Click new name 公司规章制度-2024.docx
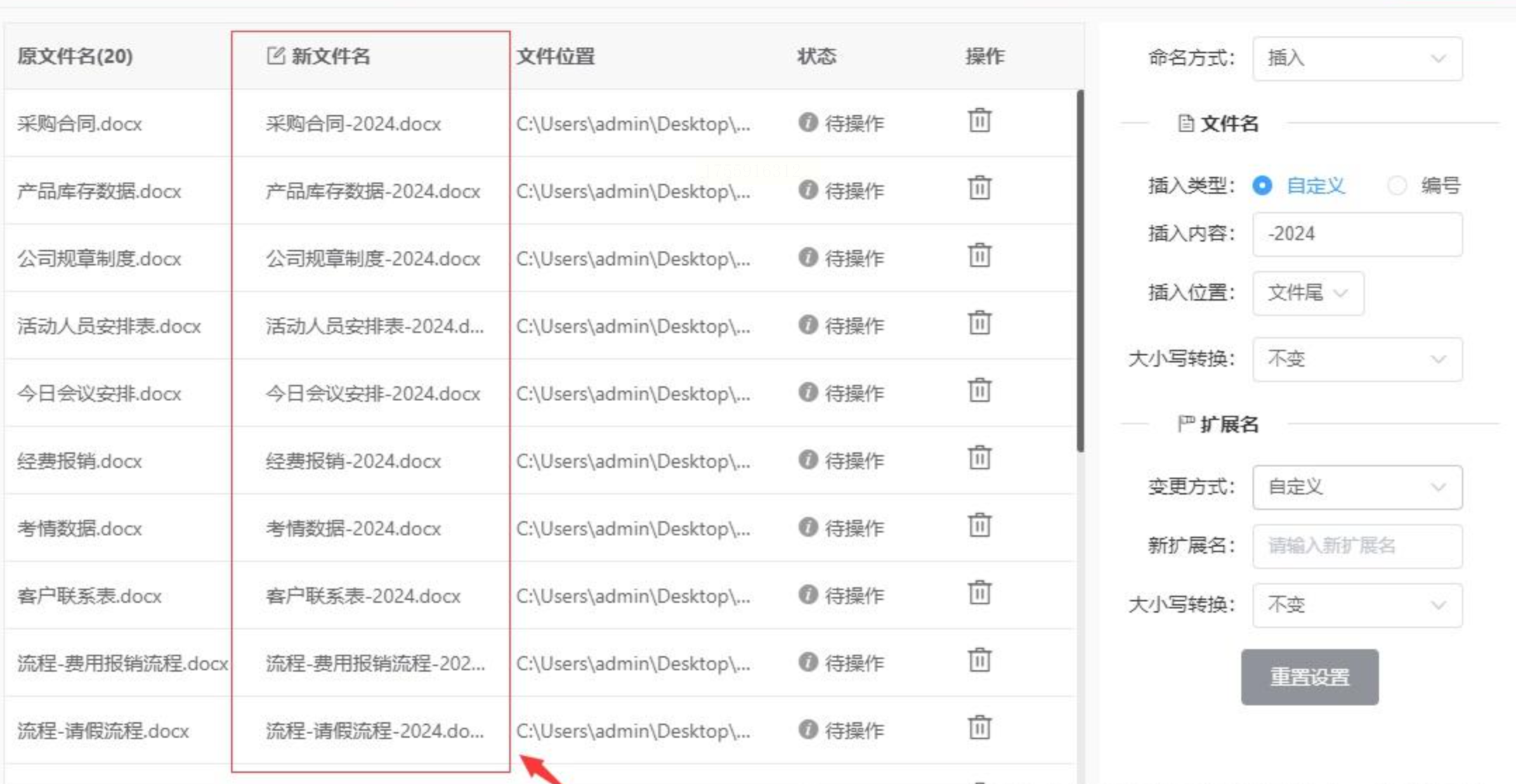The width and height of the screenshot is (1516, 784). 373,259
